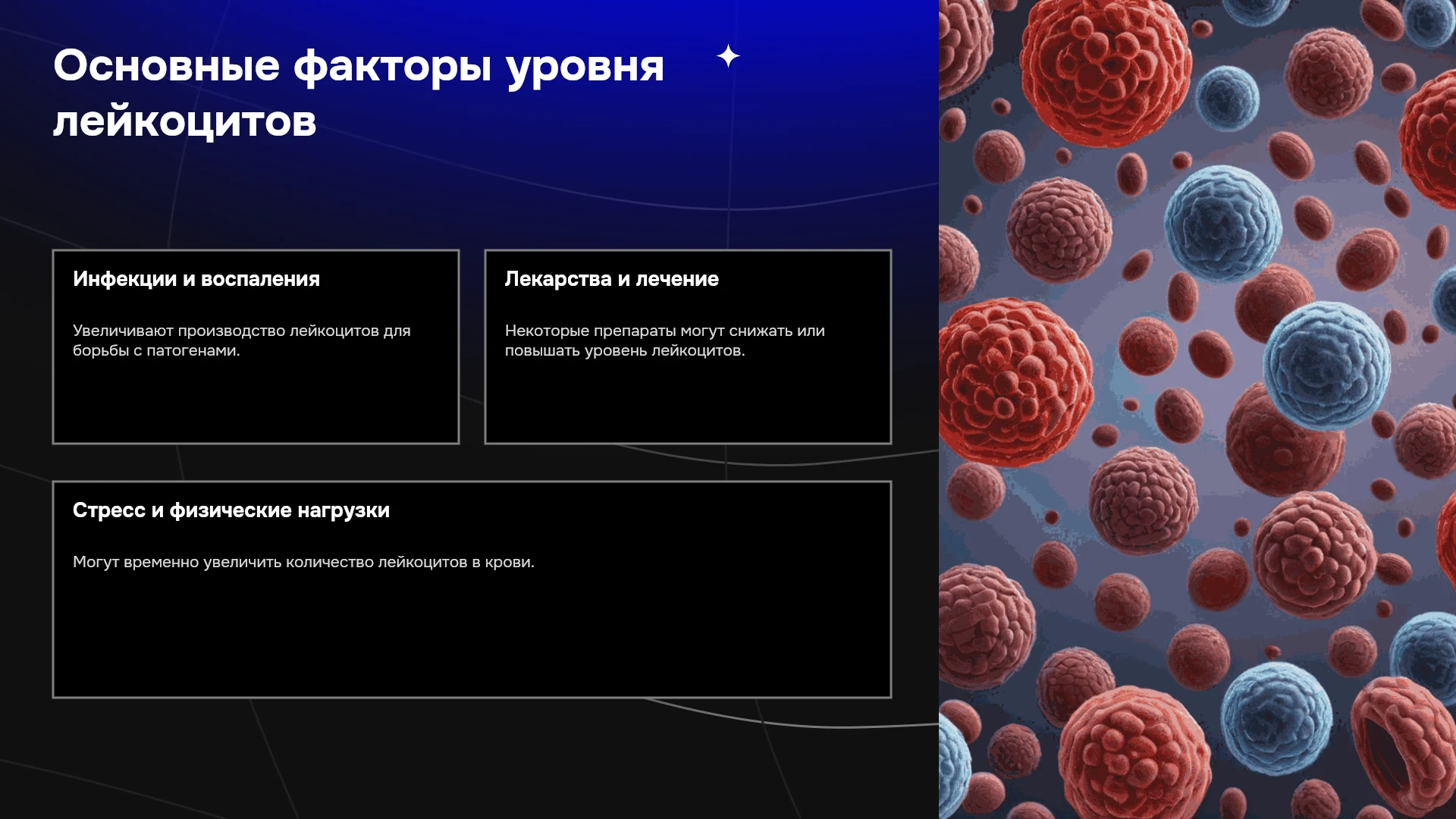Click the dark background area below the cards

tap(470, 758)
